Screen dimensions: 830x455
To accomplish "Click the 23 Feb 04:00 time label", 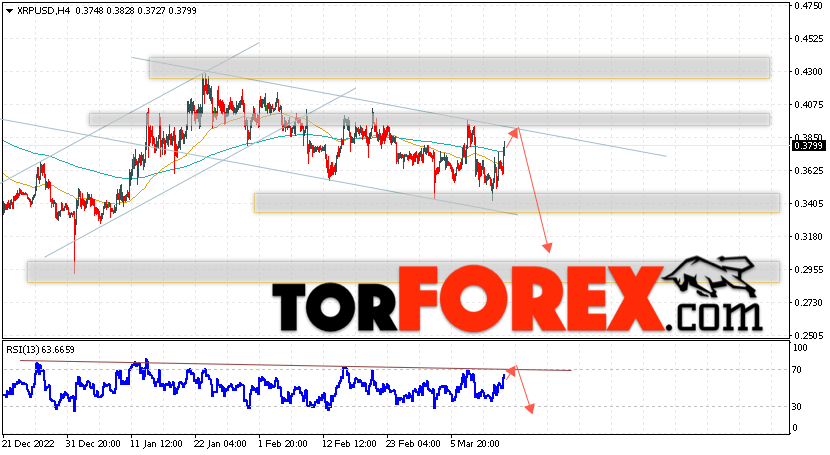I will coord(413,443).
